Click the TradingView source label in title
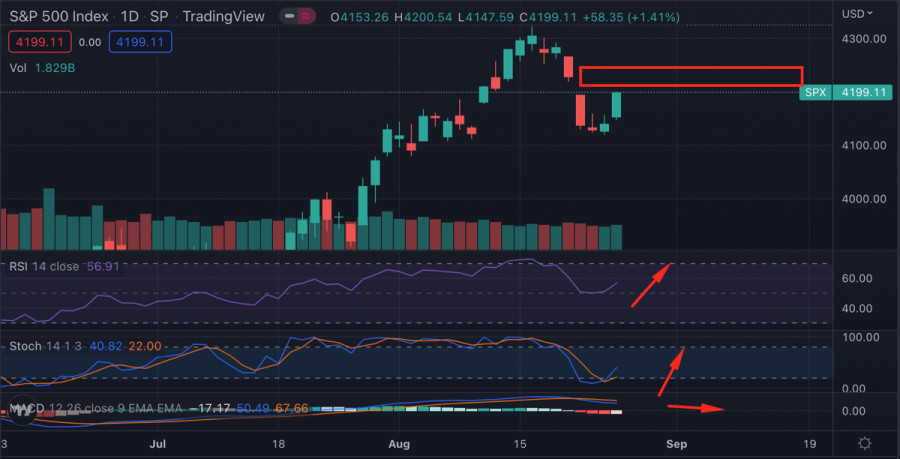900x459 pixels. 224,17
